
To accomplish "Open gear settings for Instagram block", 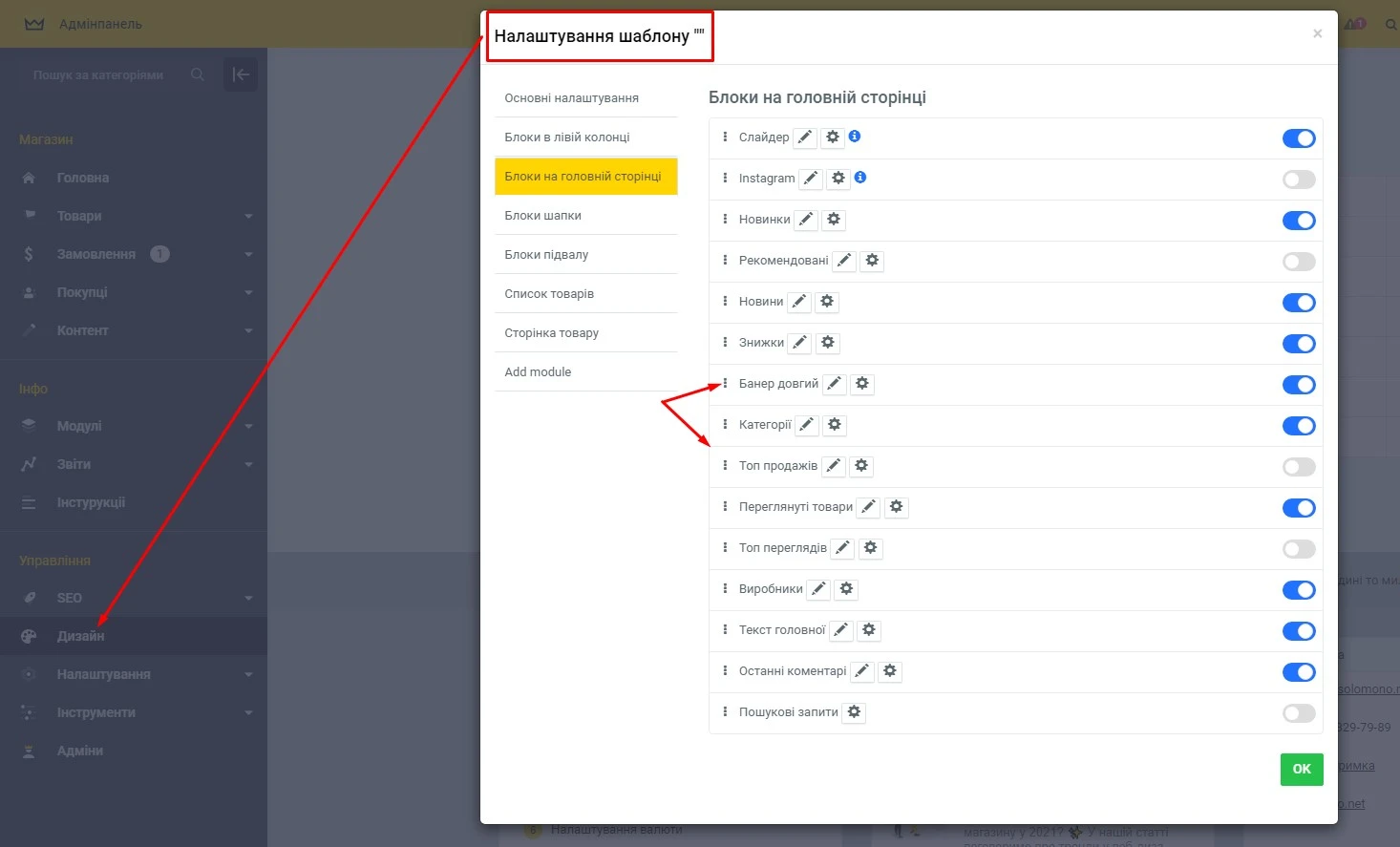I will (x=838, y=179).
